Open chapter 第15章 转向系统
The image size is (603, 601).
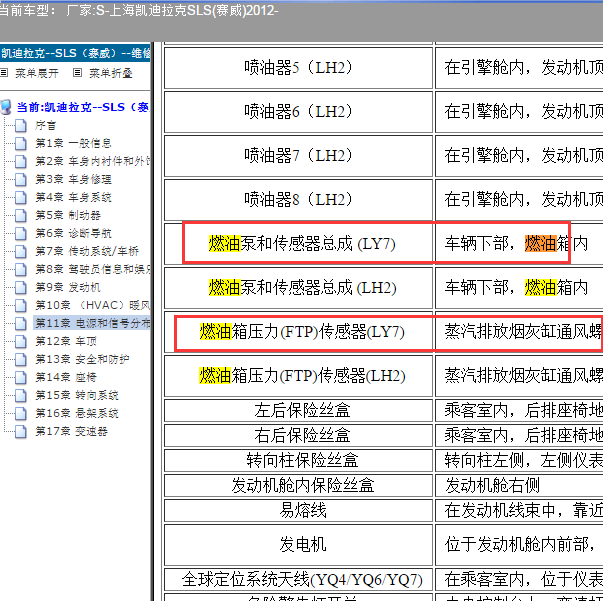click(77, 395)
